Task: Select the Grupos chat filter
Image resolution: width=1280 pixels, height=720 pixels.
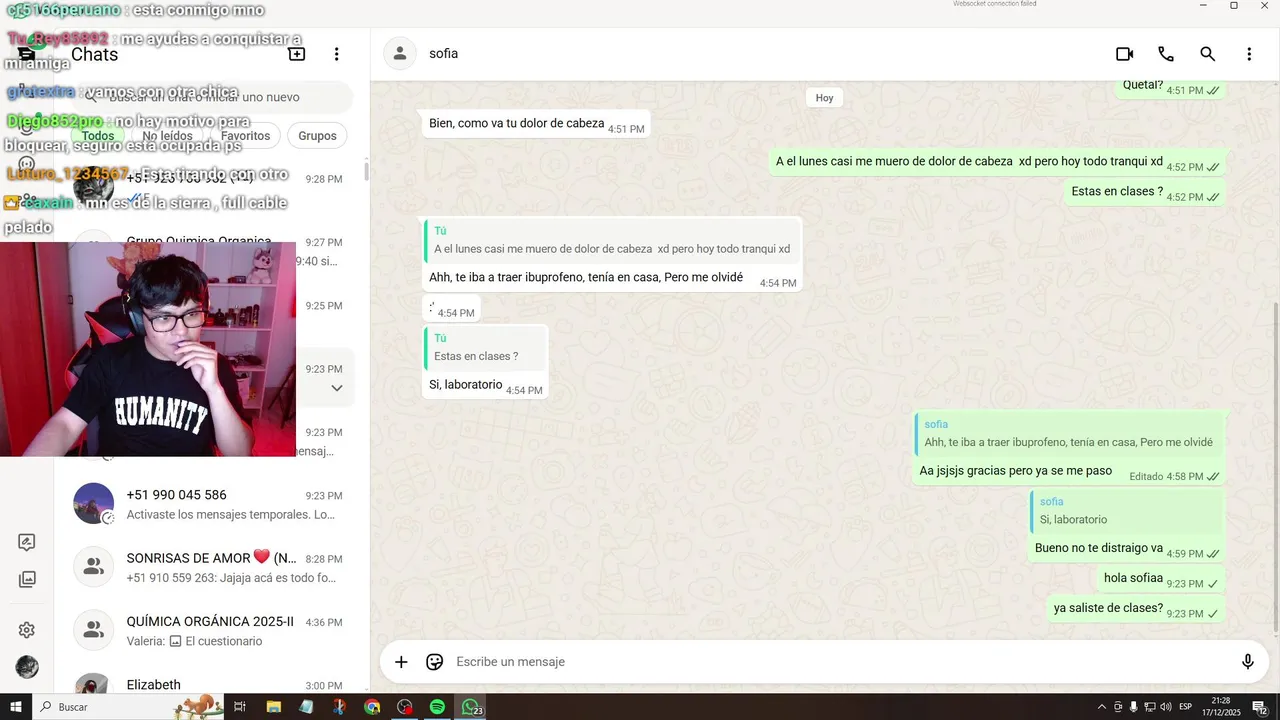Action: pyautogui.click(x=317, y=136)
